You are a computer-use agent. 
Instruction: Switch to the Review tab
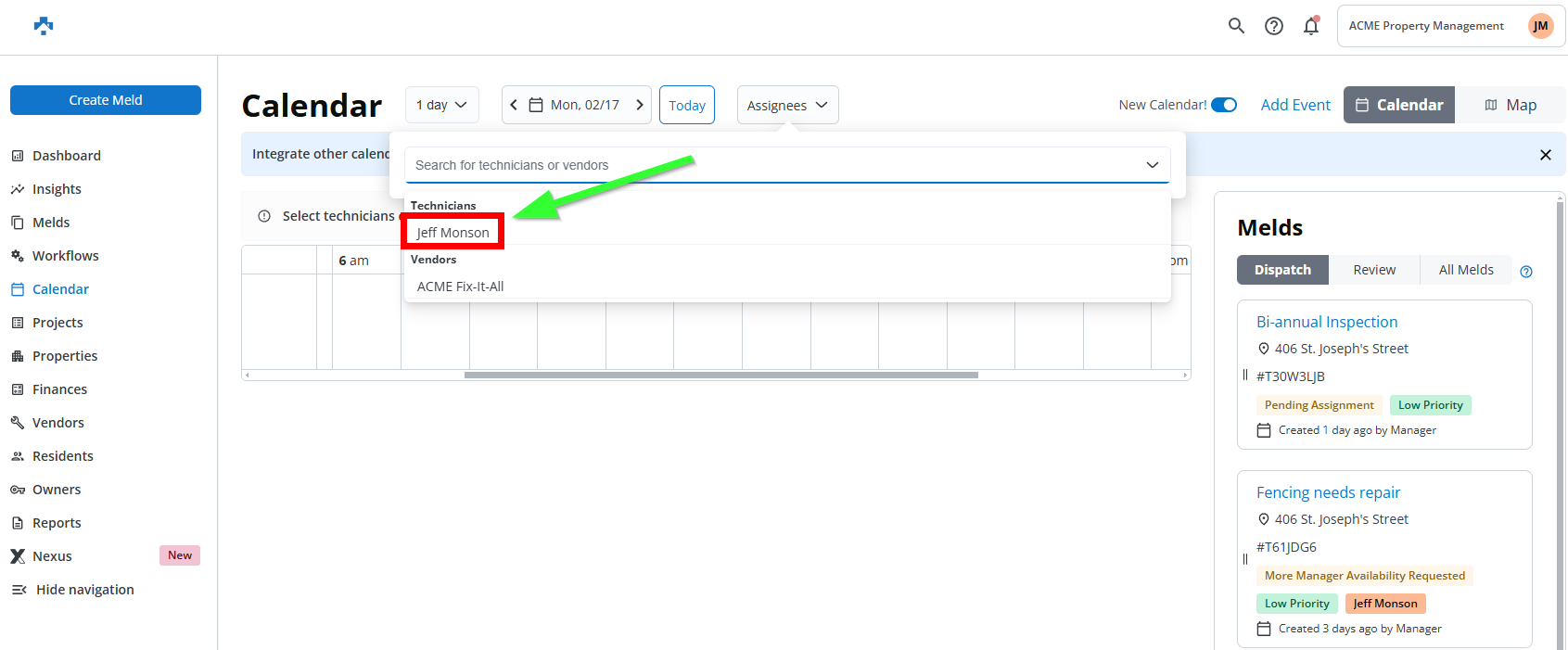point(1373,270)
